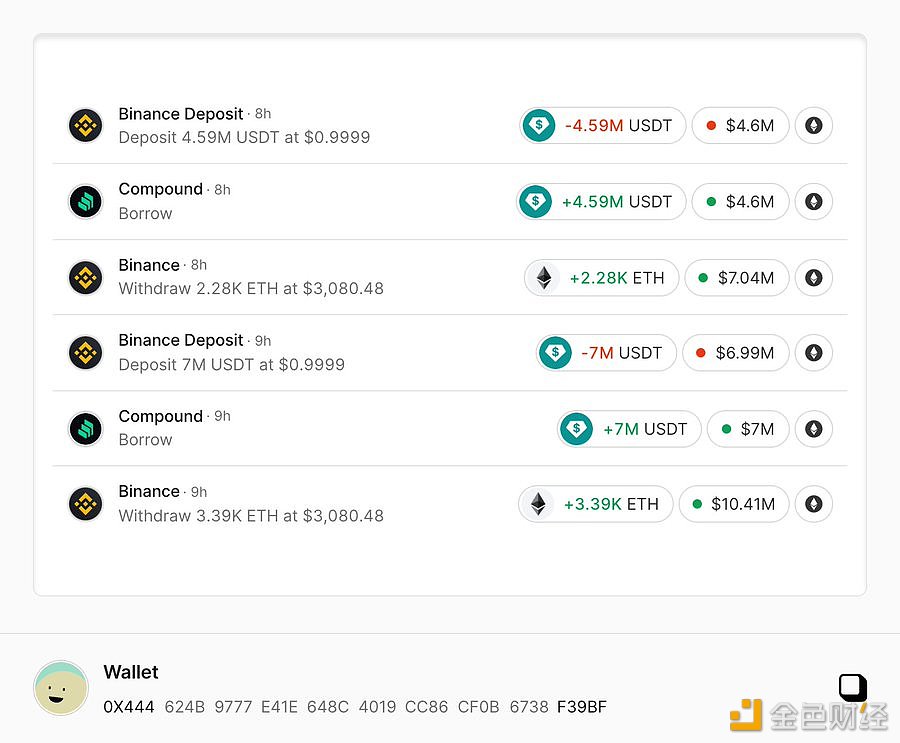Select 'Binance' title of 8h withdrawal
900x743 pixels.
(149, 265)
